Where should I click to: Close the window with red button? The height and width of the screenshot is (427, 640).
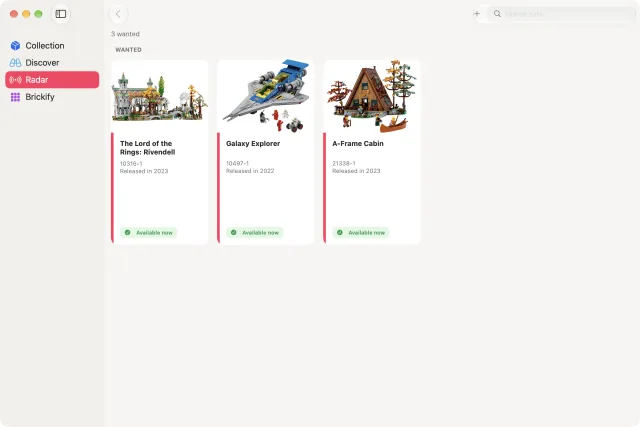coord(14,14)
